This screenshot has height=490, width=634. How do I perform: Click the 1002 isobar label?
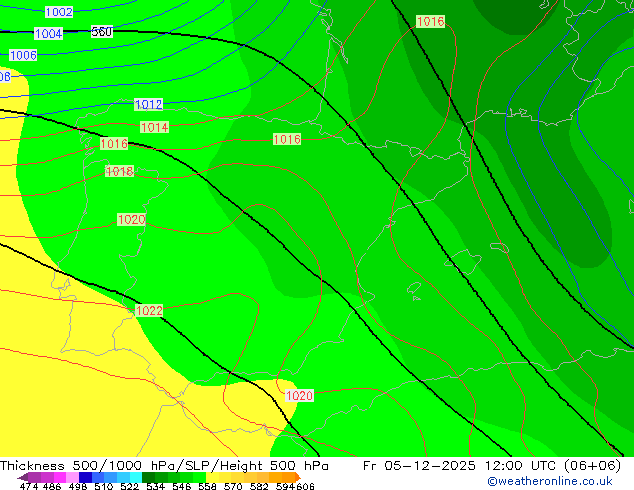pos(59,12)
